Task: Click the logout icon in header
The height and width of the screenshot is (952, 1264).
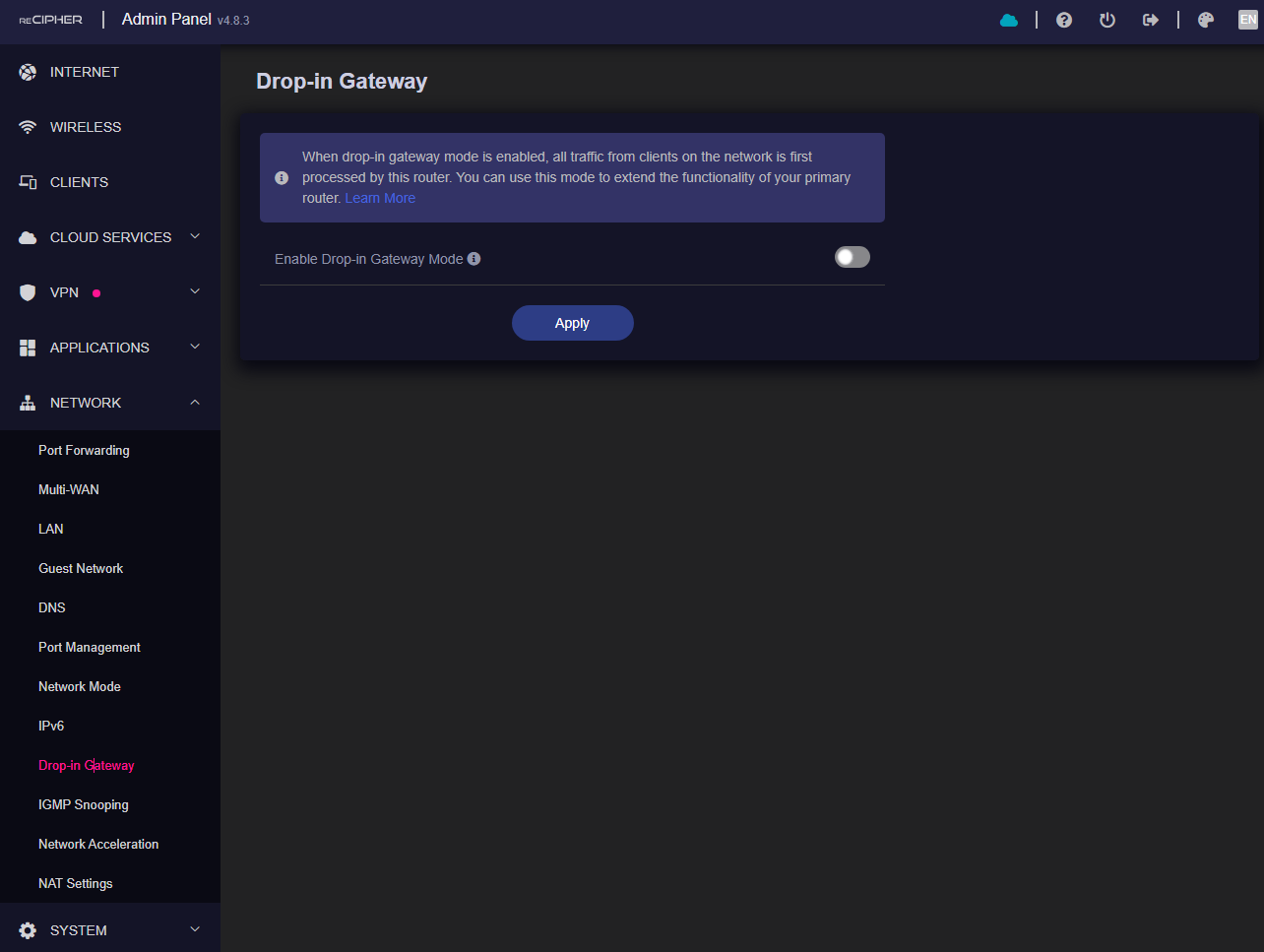Action: [x=1150, y=20]
